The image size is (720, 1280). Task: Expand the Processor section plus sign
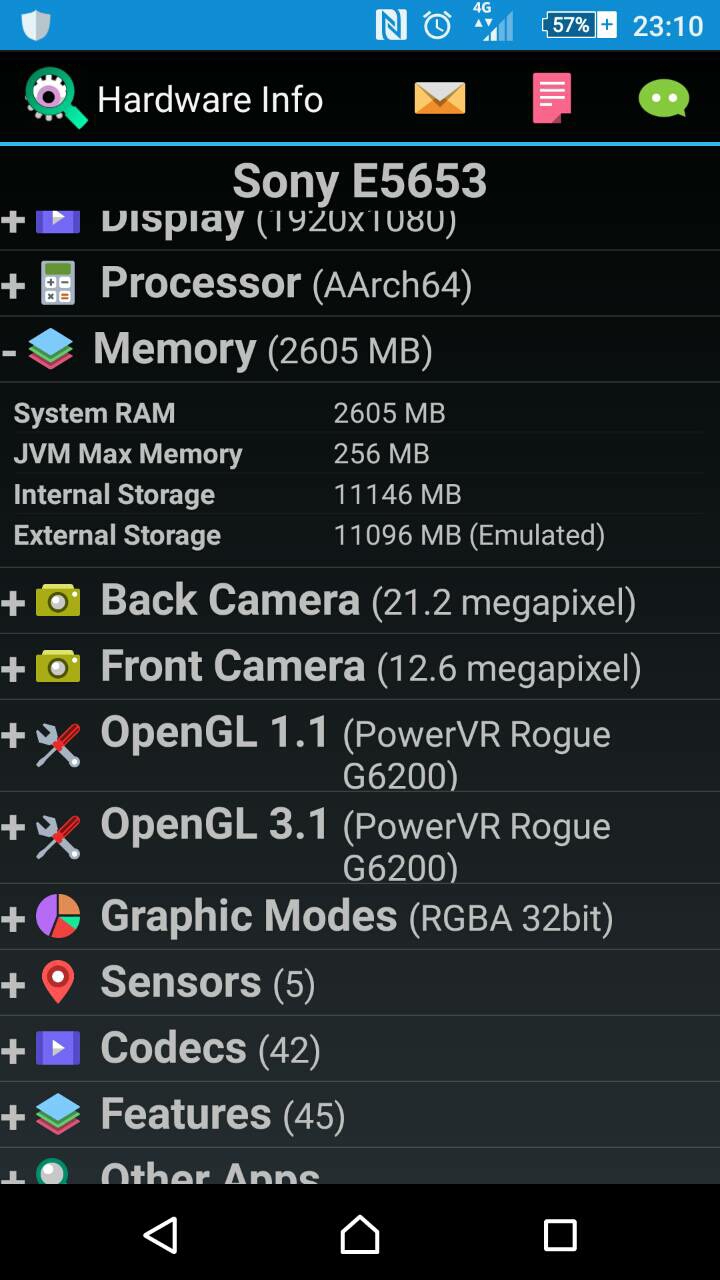click(13, 285)
